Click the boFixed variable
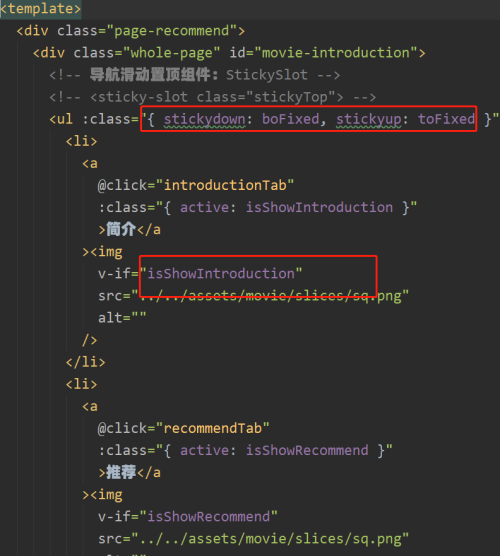500x556 pixels. pyautogui.click(x=290, y=119)
